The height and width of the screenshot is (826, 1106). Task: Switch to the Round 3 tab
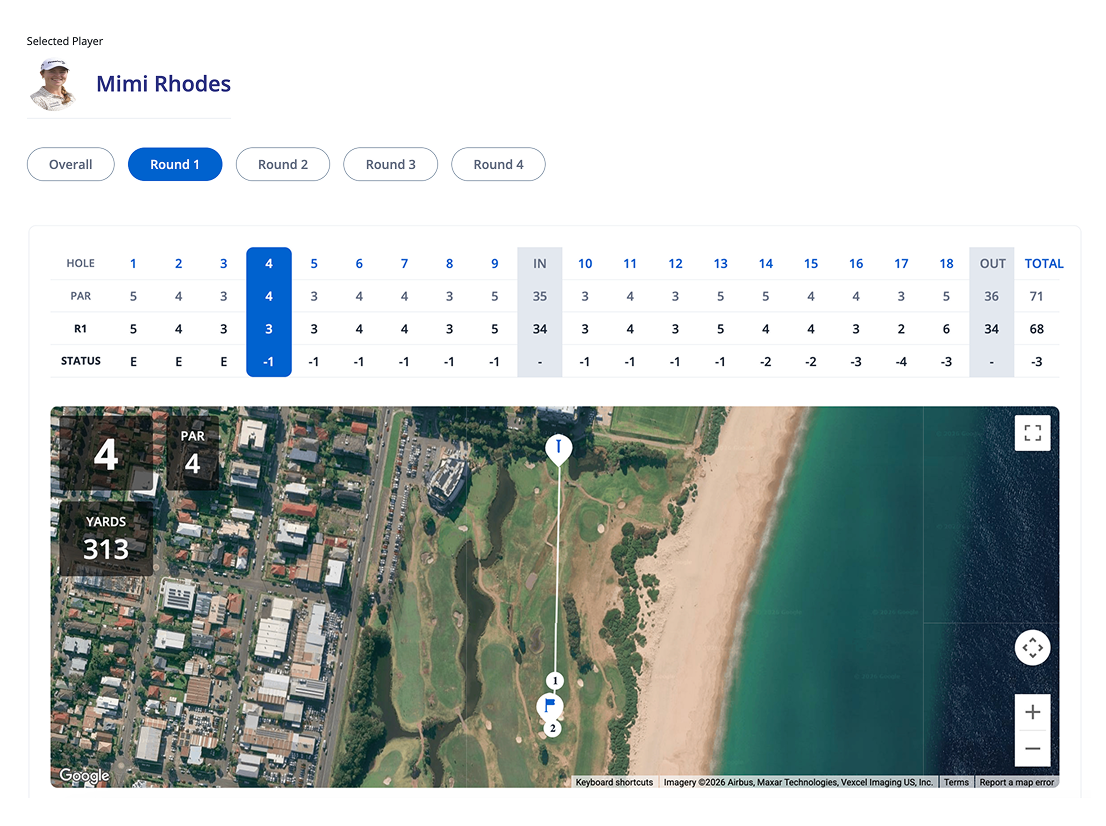click(x=391, y=164)
